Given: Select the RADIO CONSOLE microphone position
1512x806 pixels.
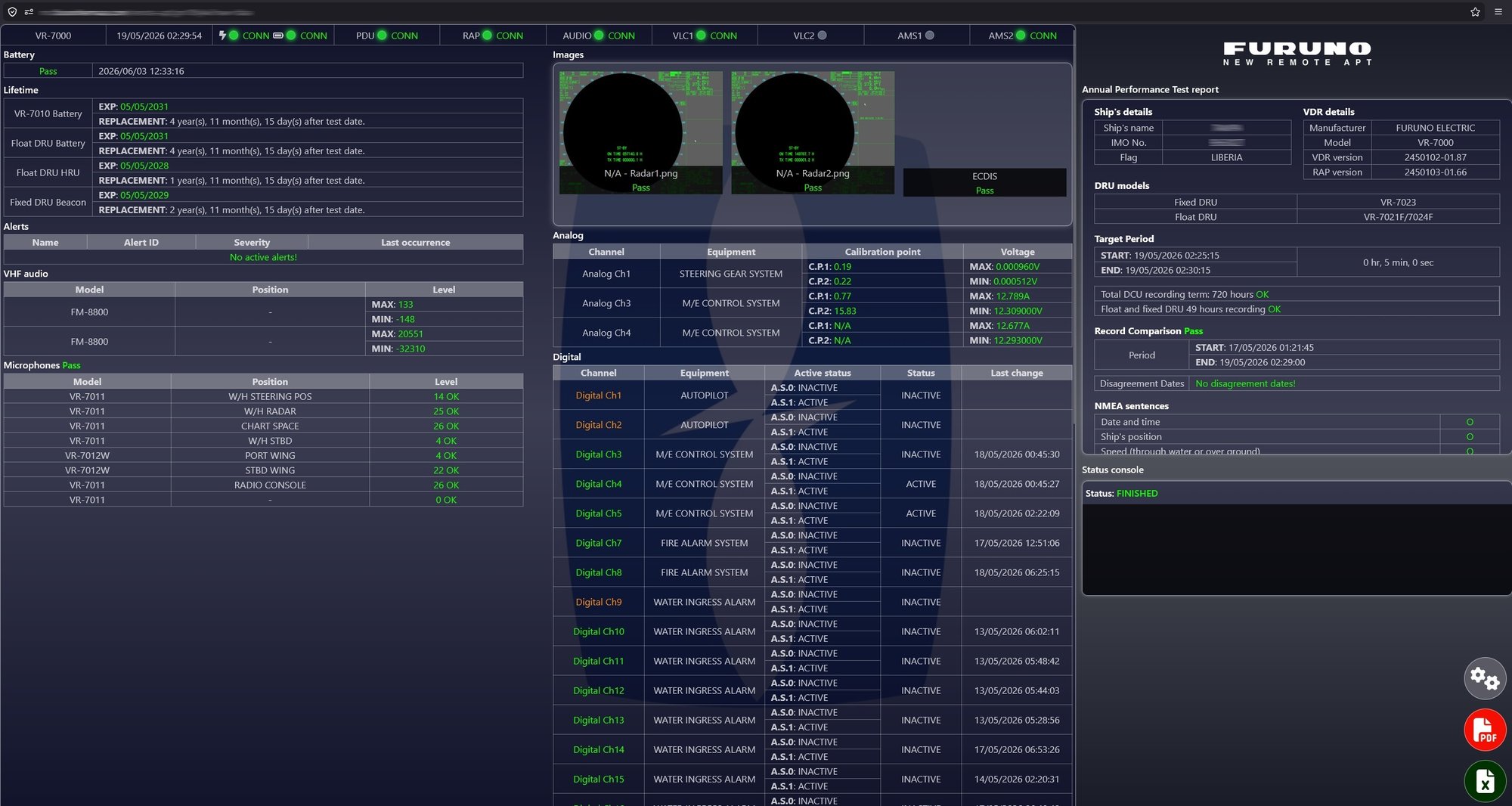Looking at the screenshot, I should click(x=270, y=485).
